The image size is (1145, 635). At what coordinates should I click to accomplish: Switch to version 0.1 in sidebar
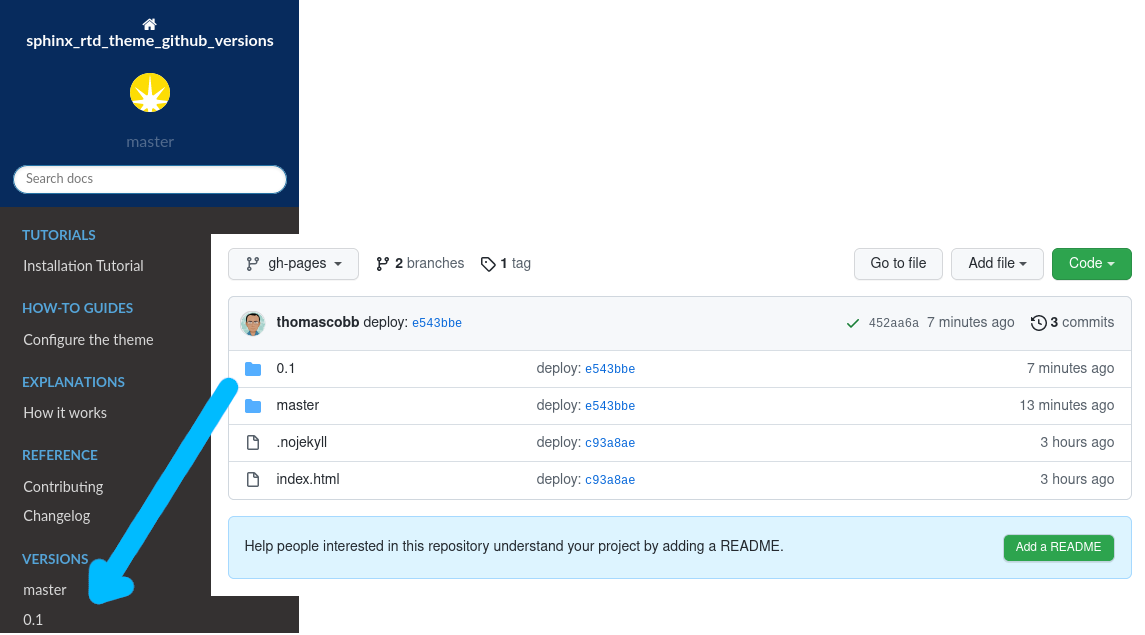[x=33, y=620]
